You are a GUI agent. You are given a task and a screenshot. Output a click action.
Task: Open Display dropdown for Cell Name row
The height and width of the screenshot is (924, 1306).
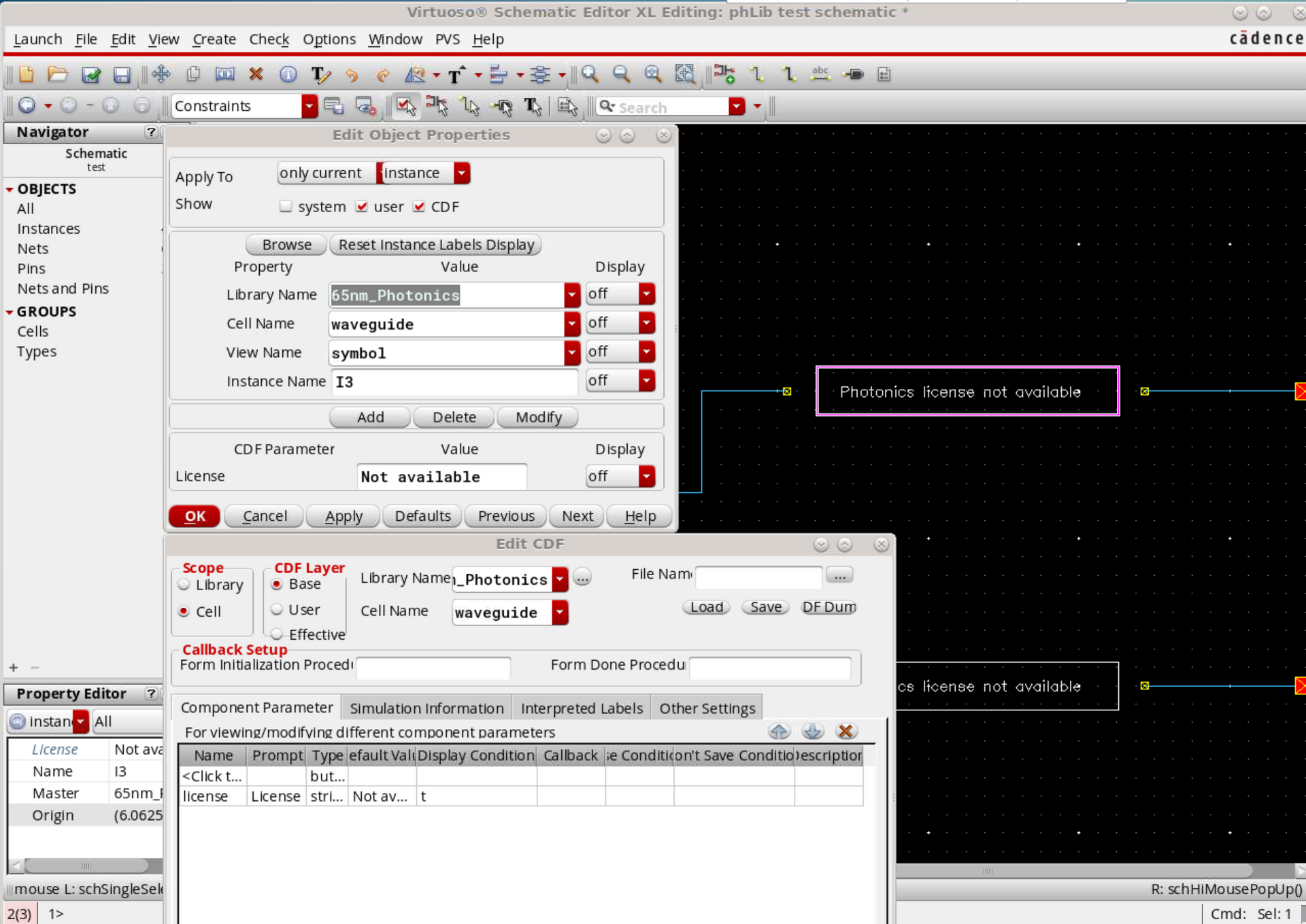(x=647, y=322)
